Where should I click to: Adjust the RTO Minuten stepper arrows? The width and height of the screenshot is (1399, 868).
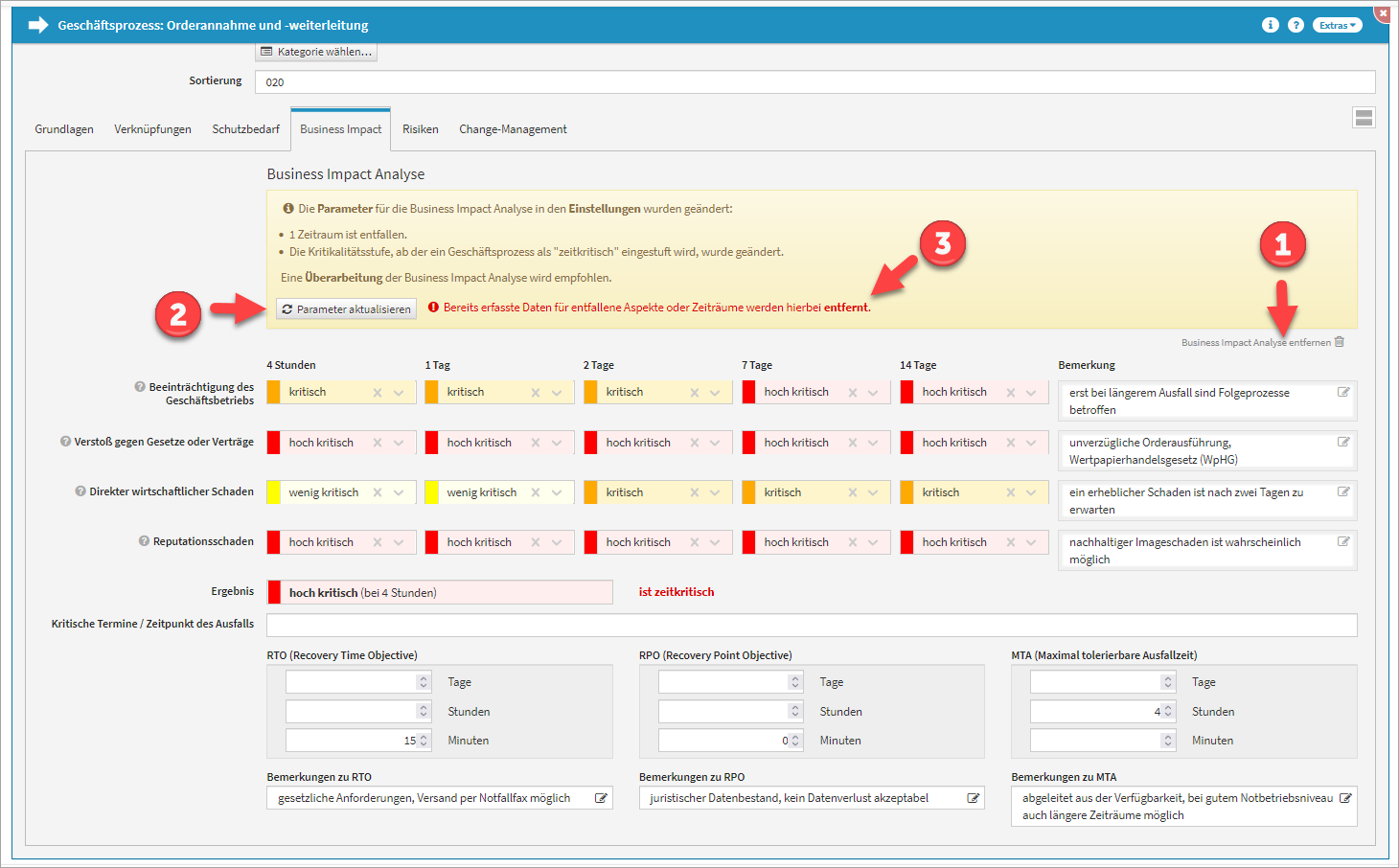(424, 741)
